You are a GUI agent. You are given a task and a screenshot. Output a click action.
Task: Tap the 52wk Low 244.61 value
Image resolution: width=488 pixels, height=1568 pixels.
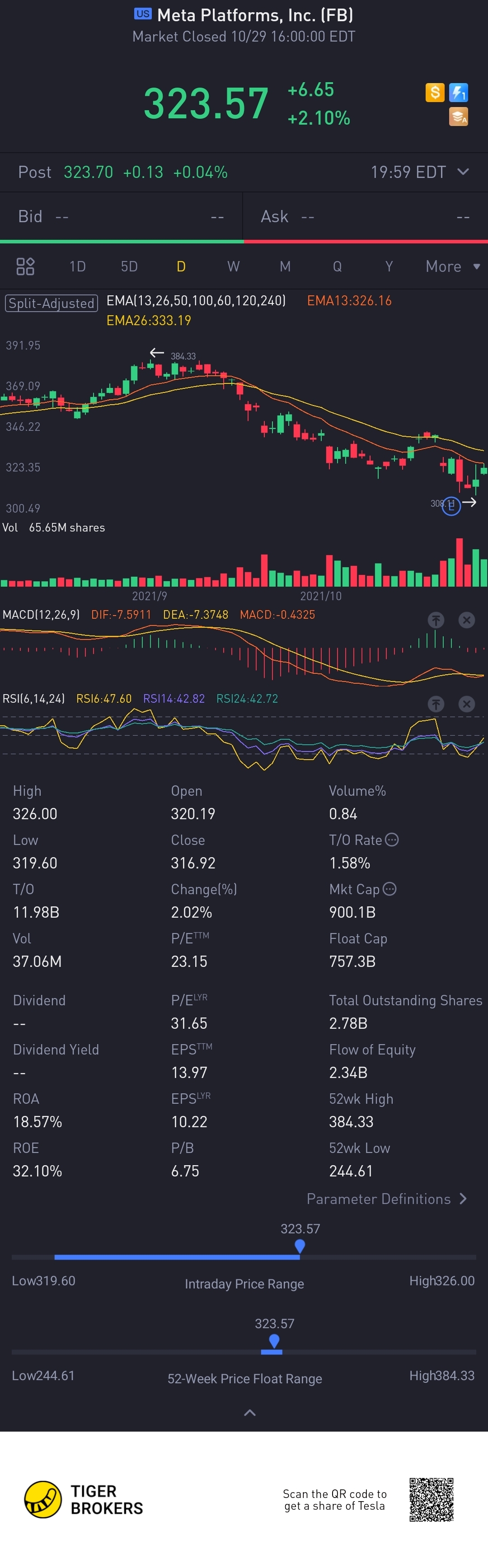pos(351,1171)
